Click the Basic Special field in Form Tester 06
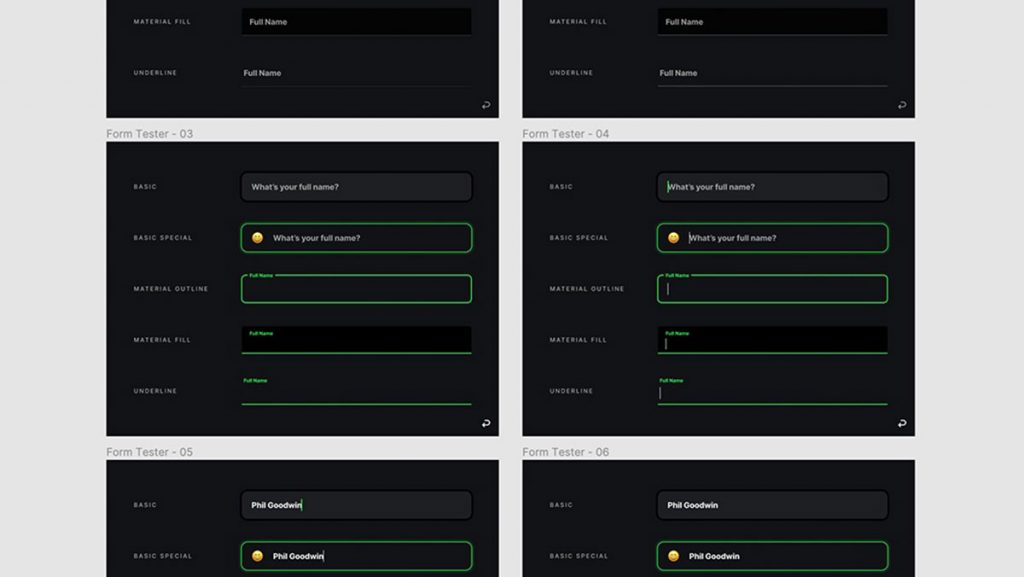This screenshot has width=1024, height=577. [x=772, y=556]
